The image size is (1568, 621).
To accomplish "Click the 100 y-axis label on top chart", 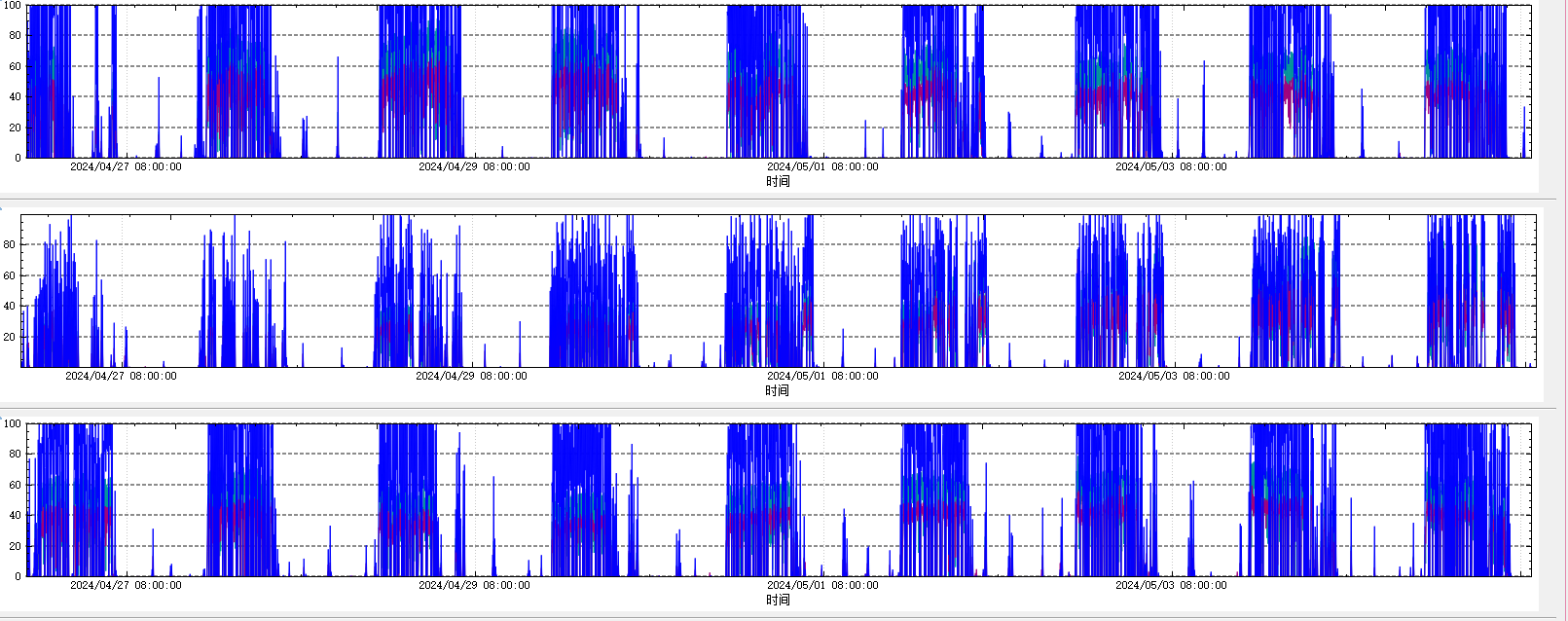I will [12, 6].
